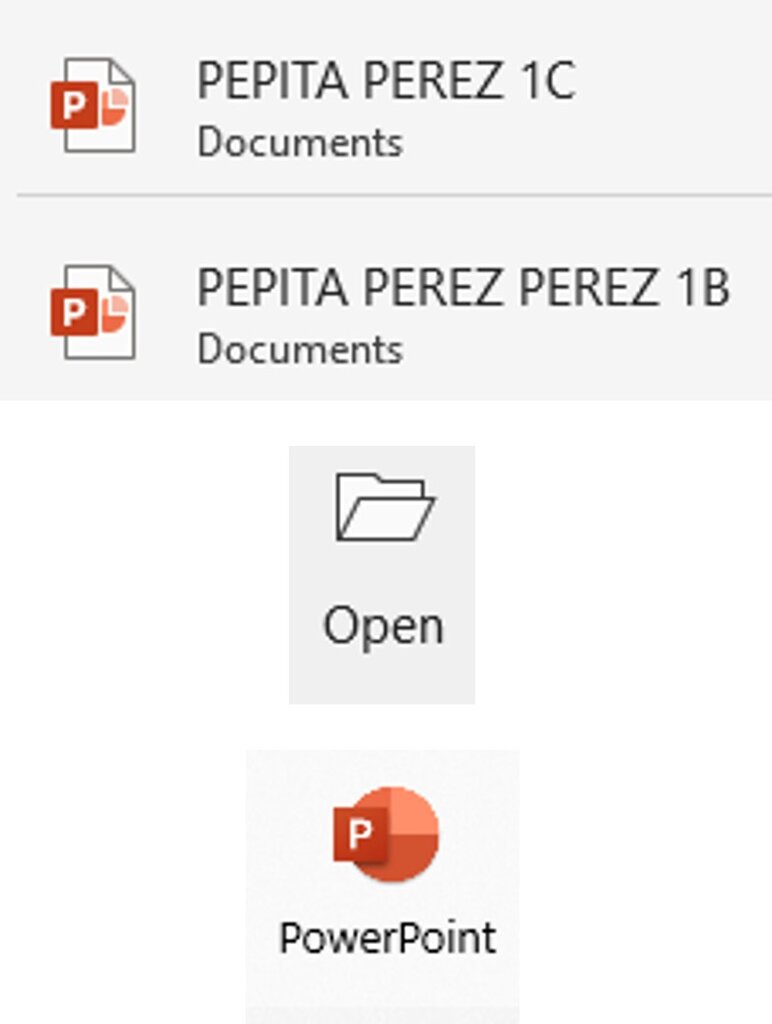Open the PEPITA PEREZ PEREZ 1B presentation

click(x=462, y=288)
